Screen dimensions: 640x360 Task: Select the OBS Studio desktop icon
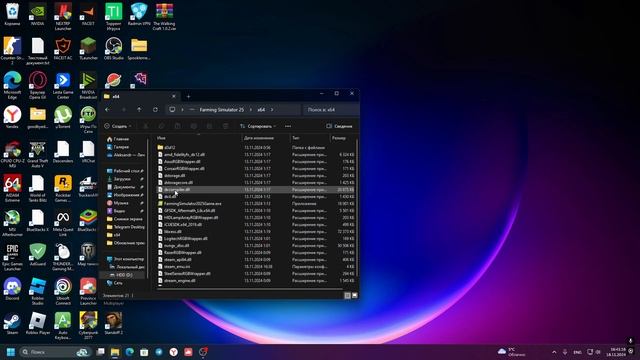pyautogui.click(x=113, y=49)
